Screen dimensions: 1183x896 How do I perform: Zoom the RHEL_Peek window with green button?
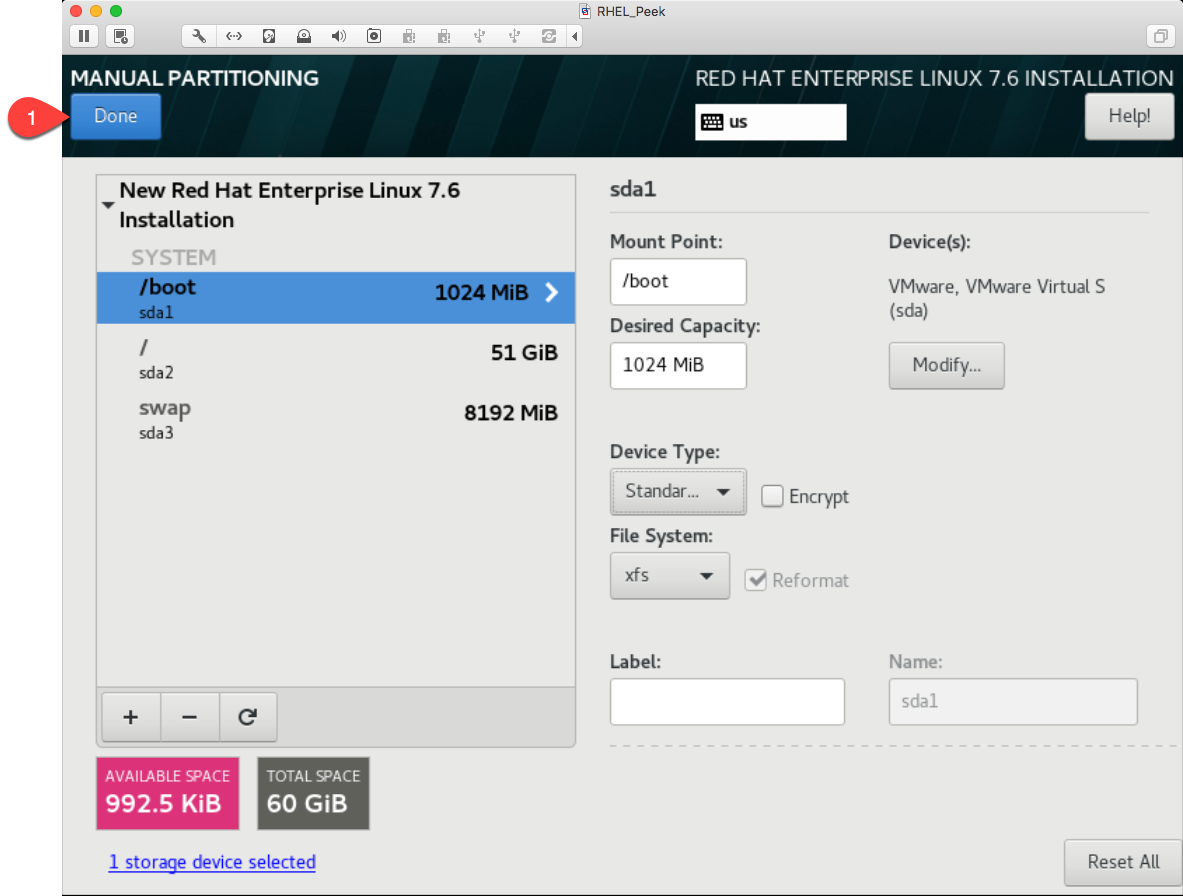(115, 11)
